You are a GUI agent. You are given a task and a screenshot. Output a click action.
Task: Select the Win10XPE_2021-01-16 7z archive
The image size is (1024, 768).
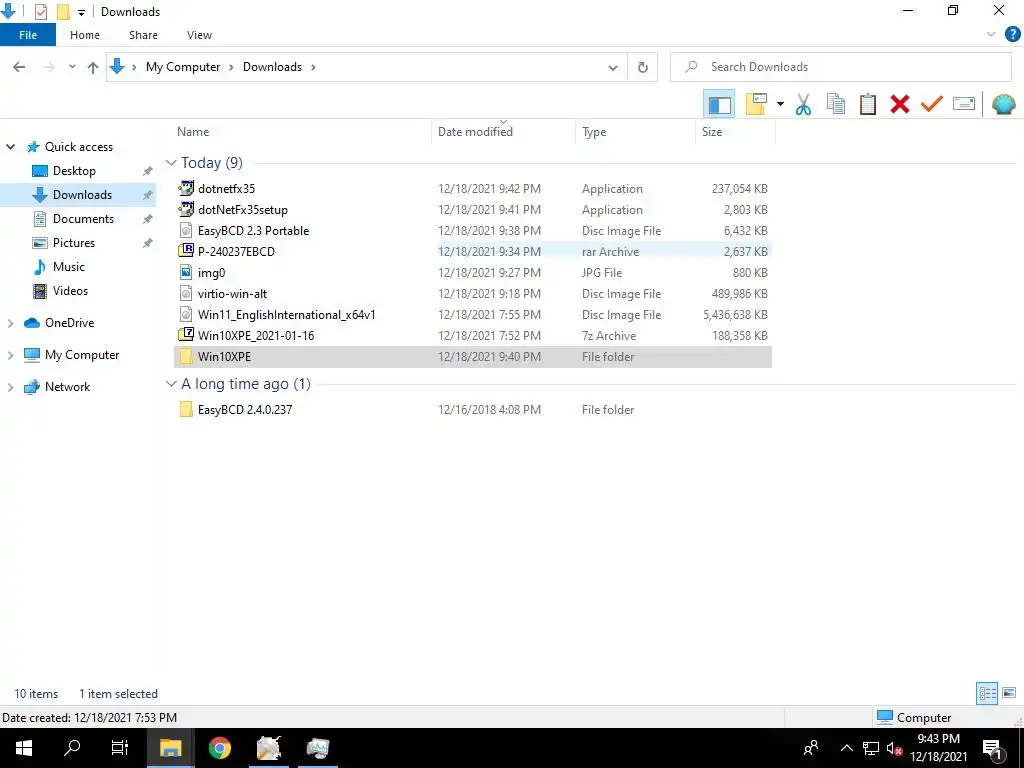pos(473,336)
